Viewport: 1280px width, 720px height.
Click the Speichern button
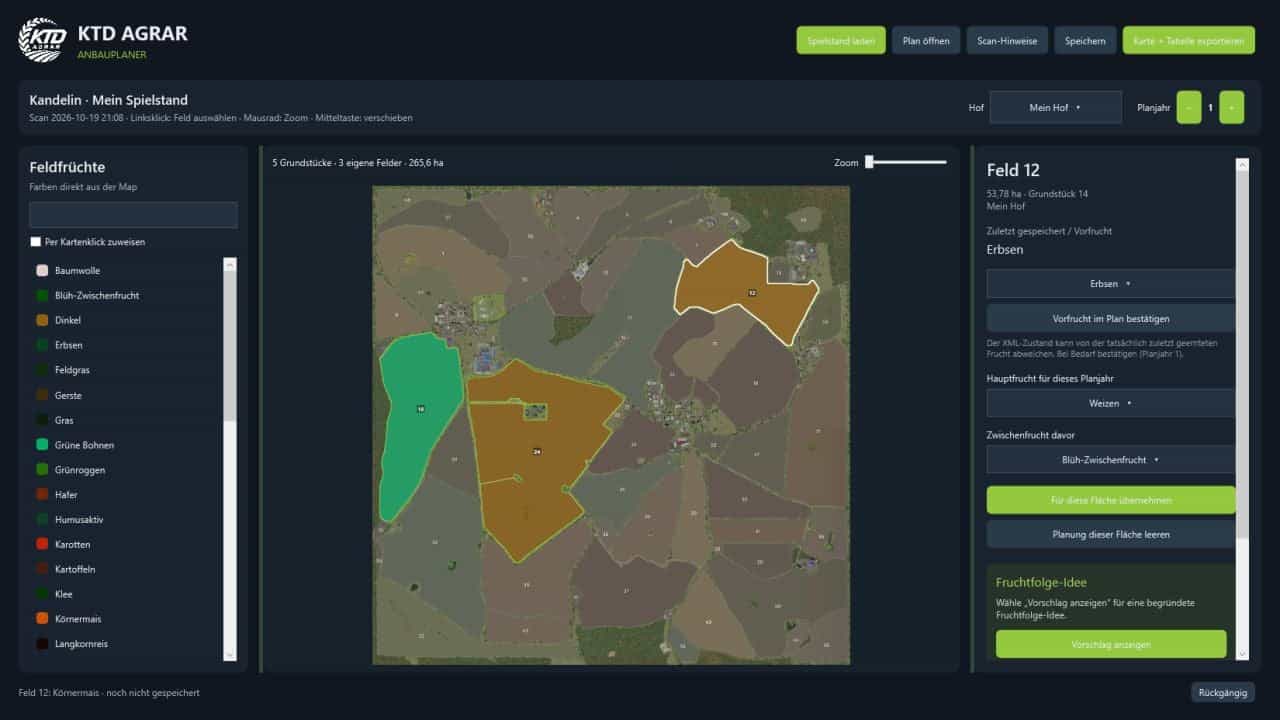(x=1085, y=40)
